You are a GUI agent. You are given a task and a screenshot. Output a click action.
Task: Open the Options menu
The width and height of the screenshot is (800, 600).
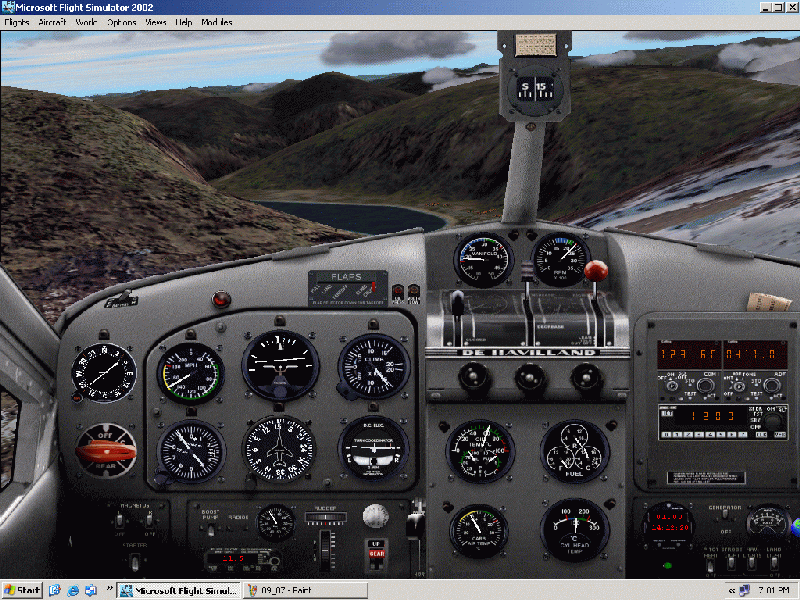[x=121, y=22]
